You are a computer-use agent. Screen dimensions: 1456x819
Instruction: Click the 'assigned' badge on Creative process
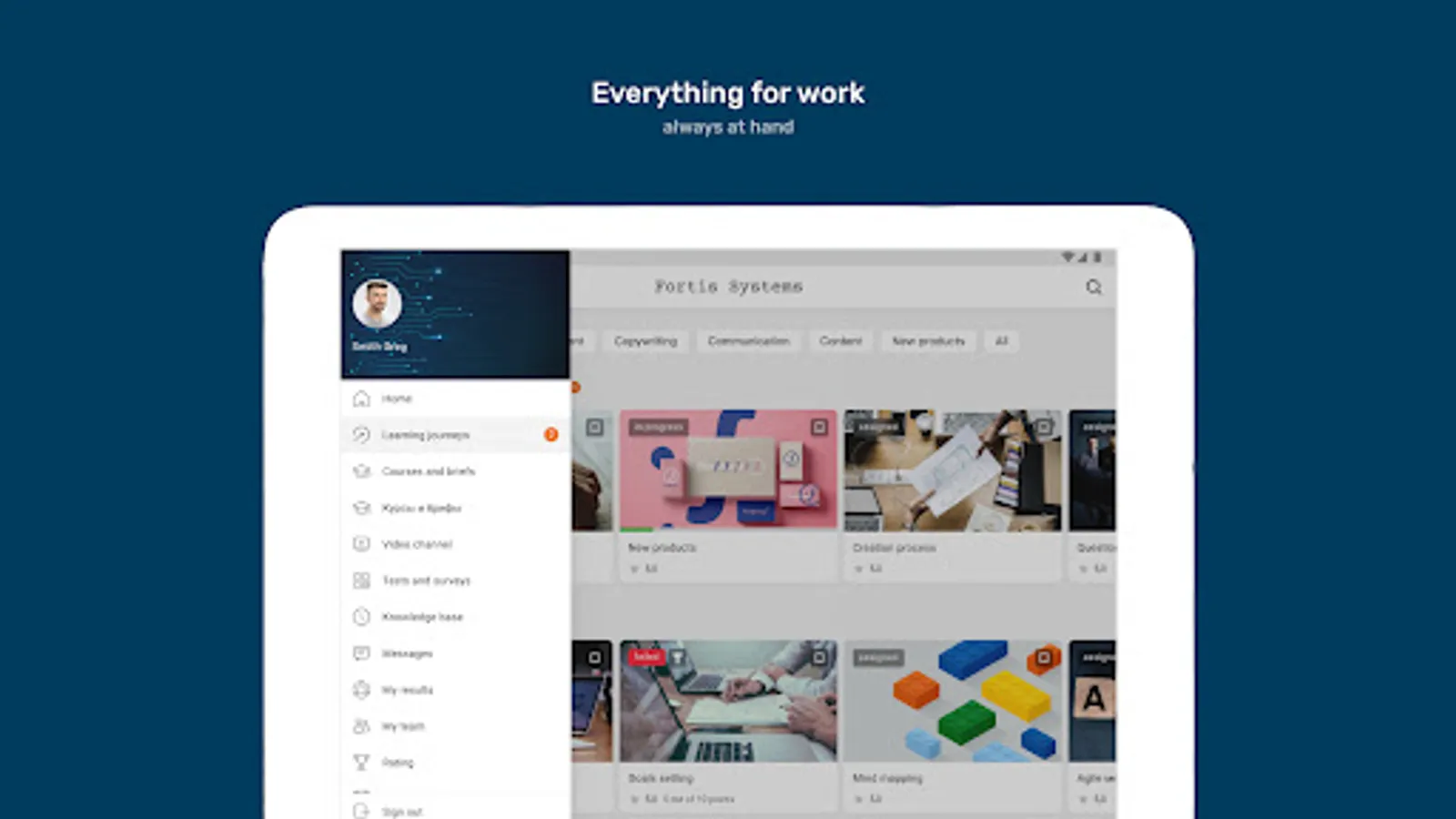click(878, 427)
